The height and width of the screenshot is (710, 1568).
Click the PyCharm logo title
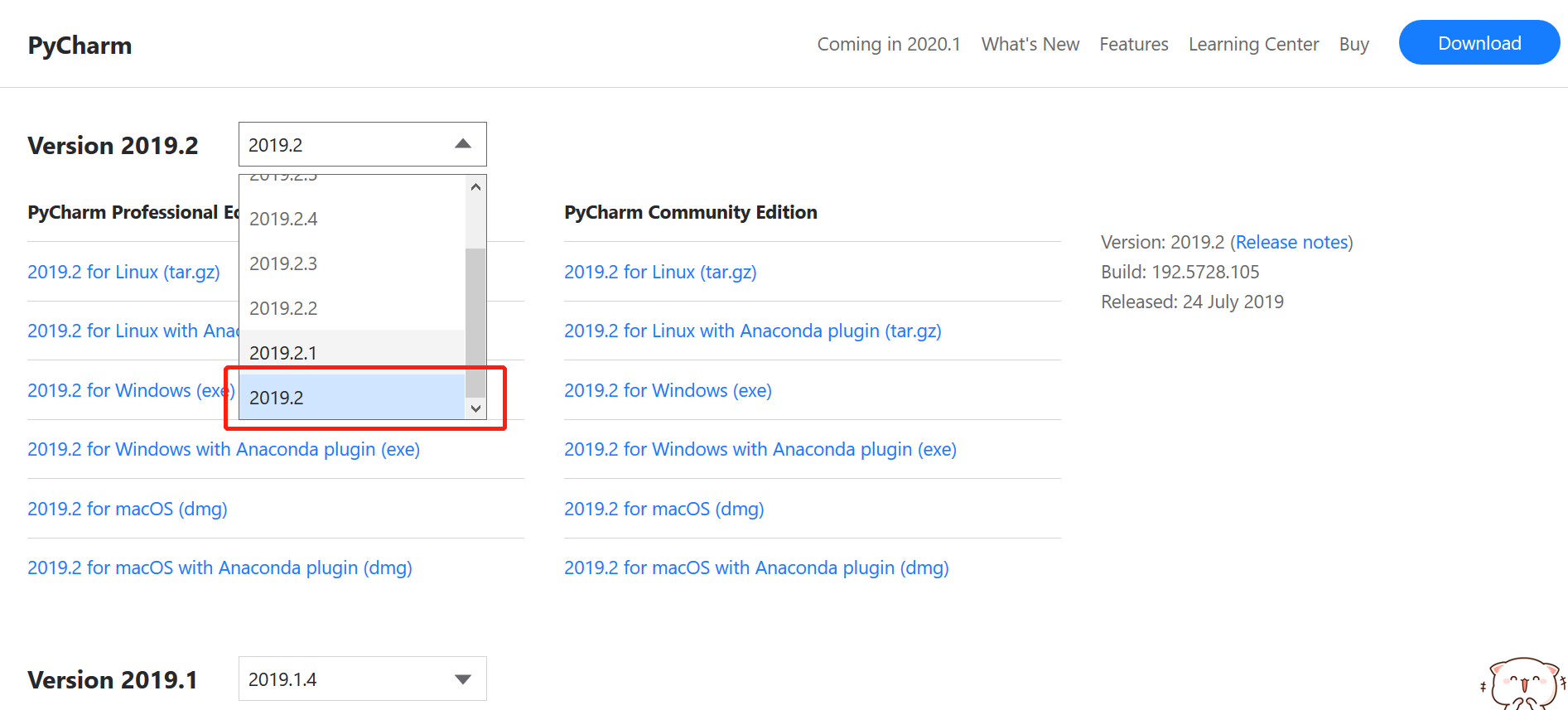tap(80, 45)
